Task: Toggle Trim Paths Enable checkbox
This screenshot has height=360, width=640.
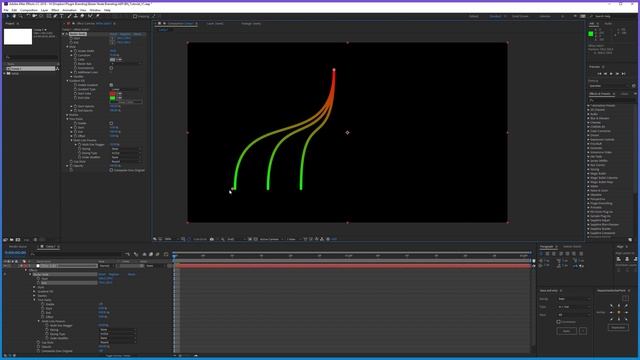Action: coord(111,123)
